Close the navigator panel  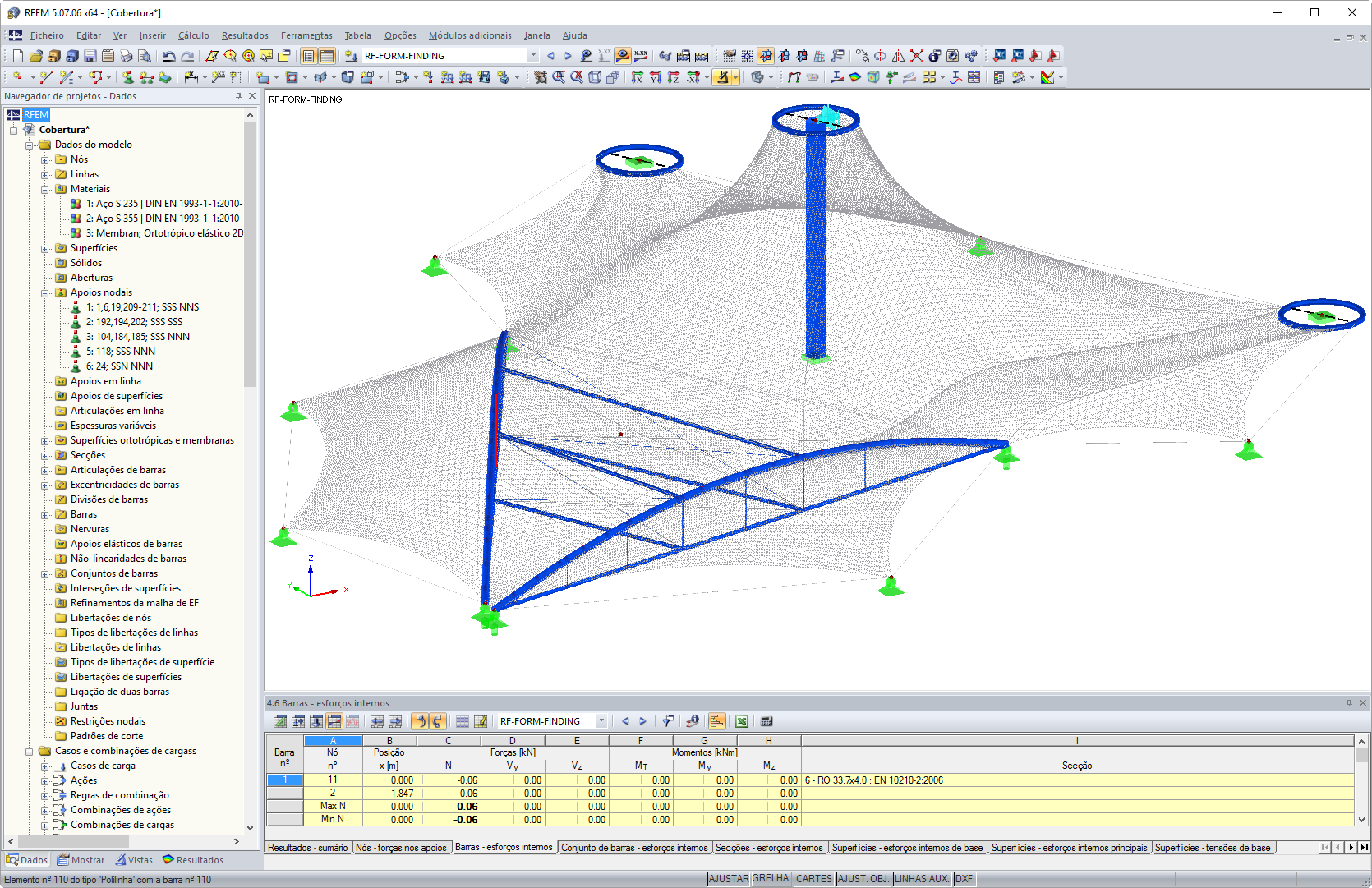click(x=252, y=96)
